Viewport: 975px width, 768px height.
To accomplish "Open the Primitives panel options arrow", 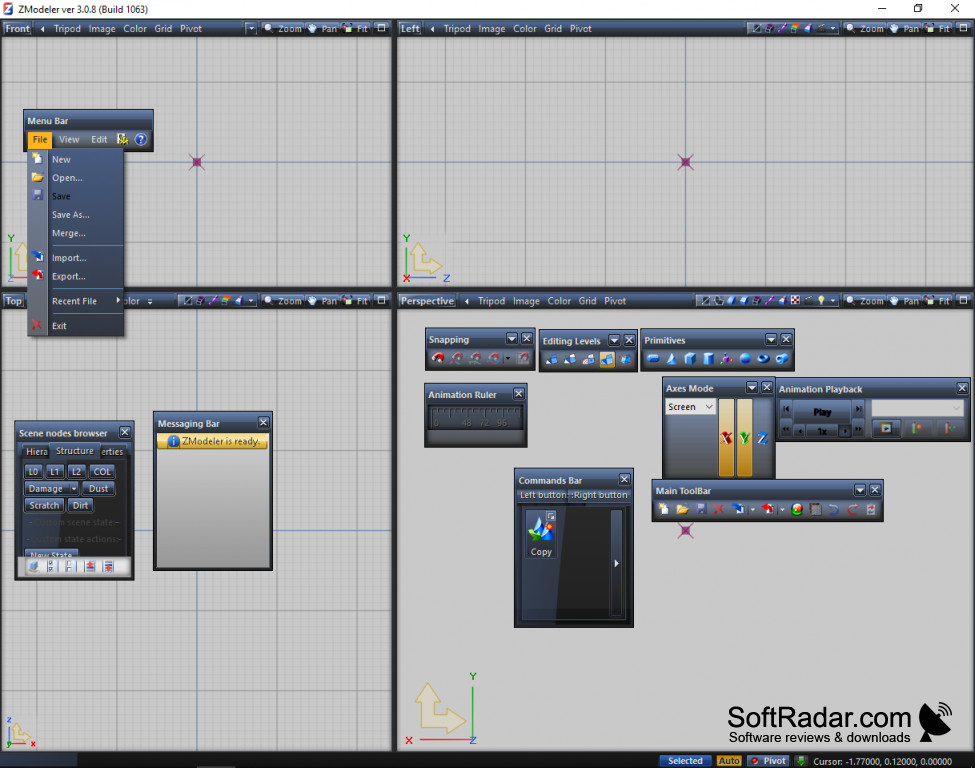I will [771, 339].
